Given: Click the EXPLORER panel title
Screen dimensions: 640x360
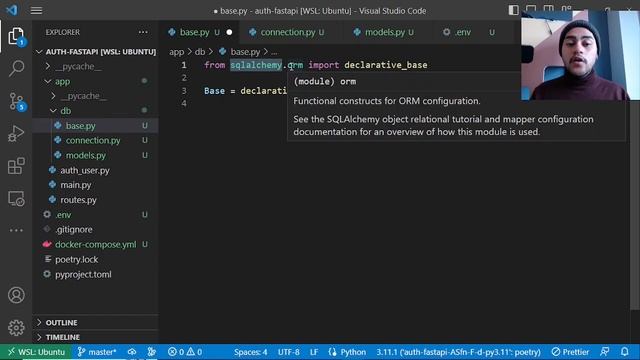Looking at the screenshot, I should pyautogui.click(x=62, y=32).
